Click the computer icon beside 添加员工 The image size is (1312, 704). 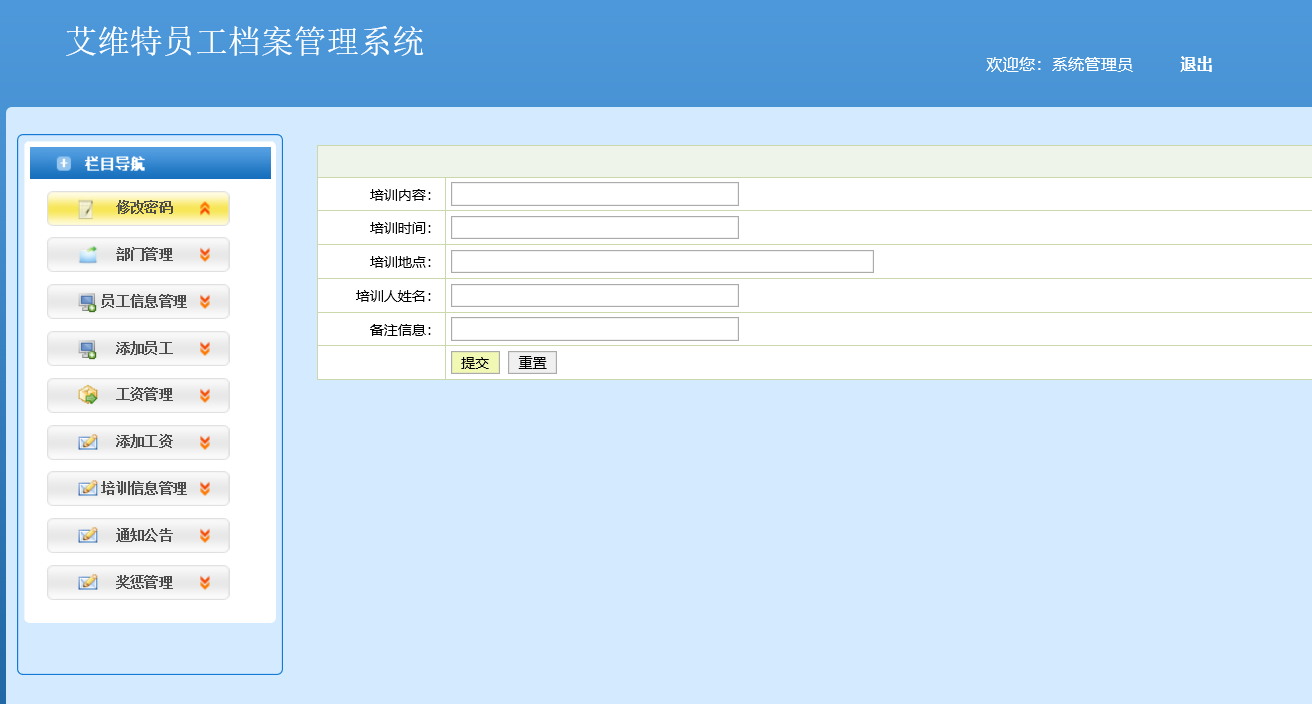(88, 349)
